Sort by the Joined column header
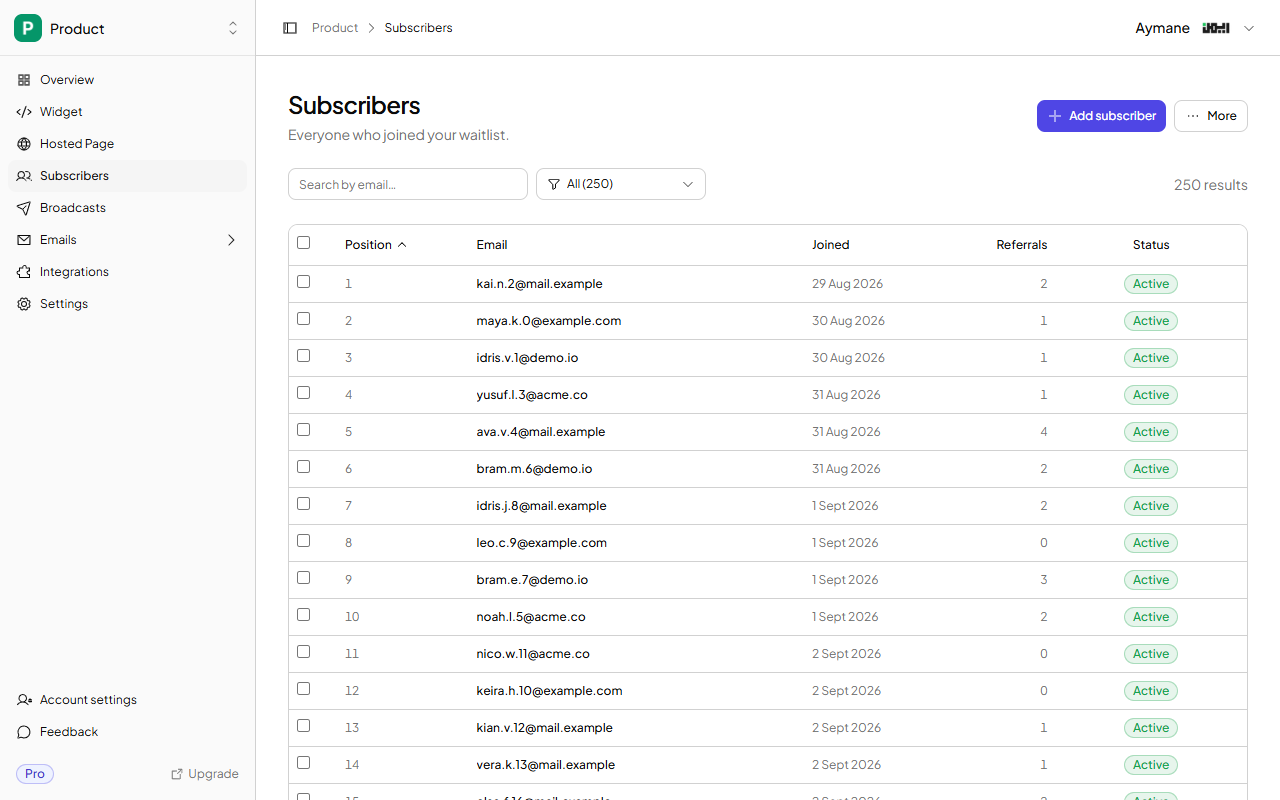The width and height of the screenshot is (1280, 800). 830,245
